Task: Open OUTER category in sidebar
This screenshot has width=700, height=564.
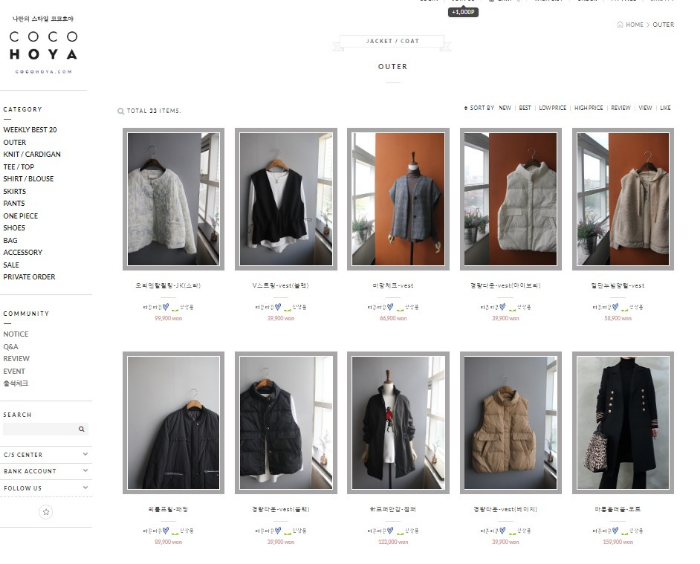Action: tap(15, 142)
